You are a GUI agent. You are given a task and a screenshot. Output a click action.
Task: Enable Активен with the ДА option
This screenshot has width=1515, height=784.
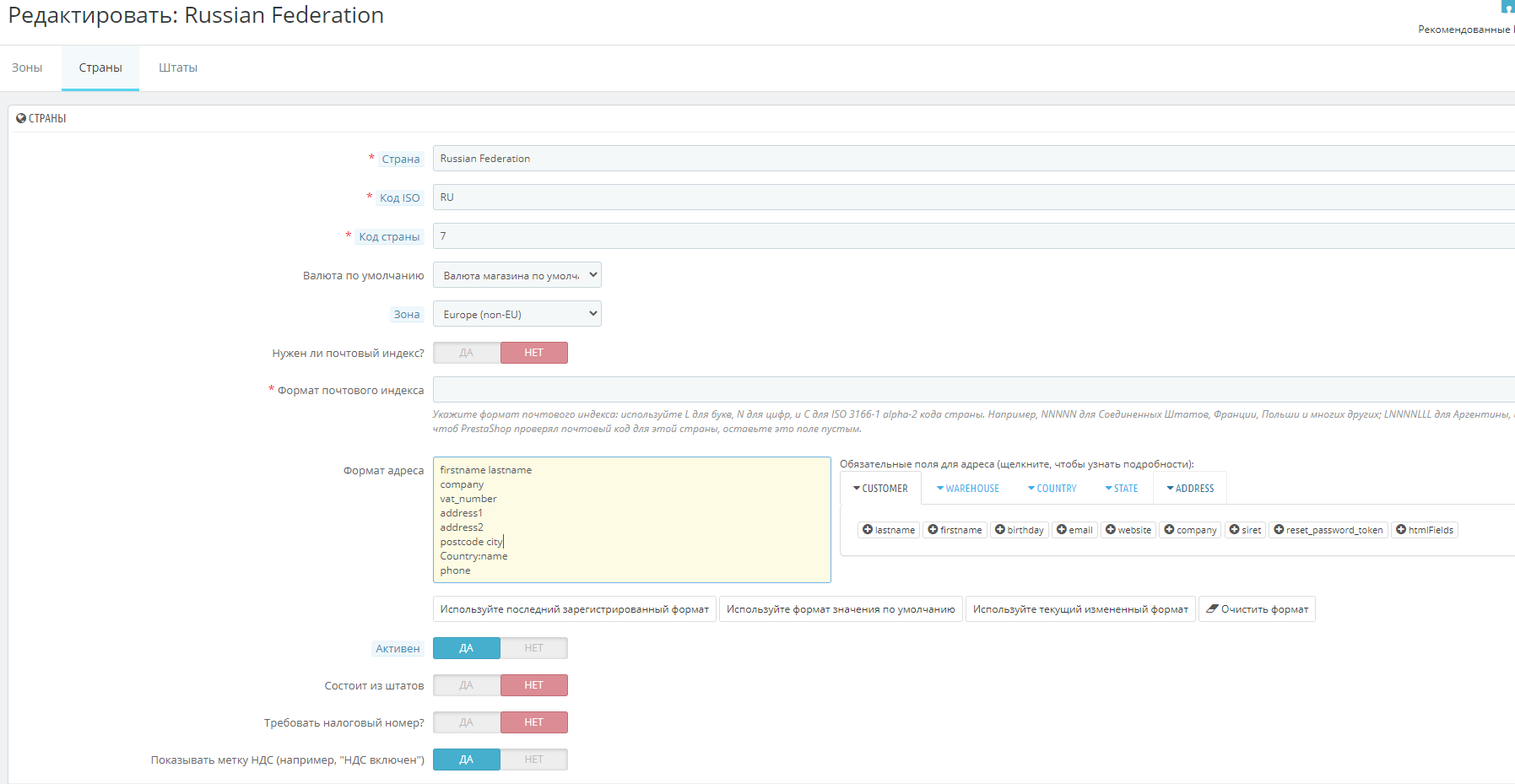click(x=467, y=648)
